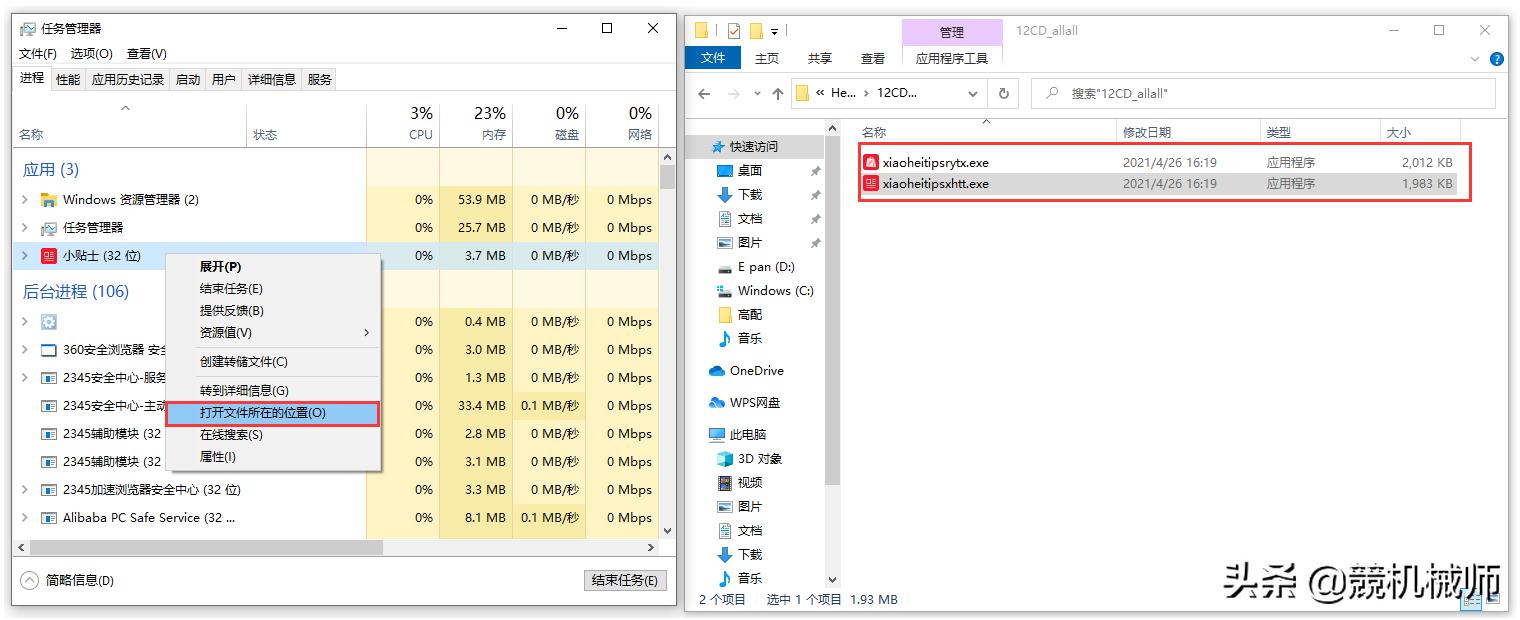Click the search box for 12CD_allall

tap(1264, 94)
